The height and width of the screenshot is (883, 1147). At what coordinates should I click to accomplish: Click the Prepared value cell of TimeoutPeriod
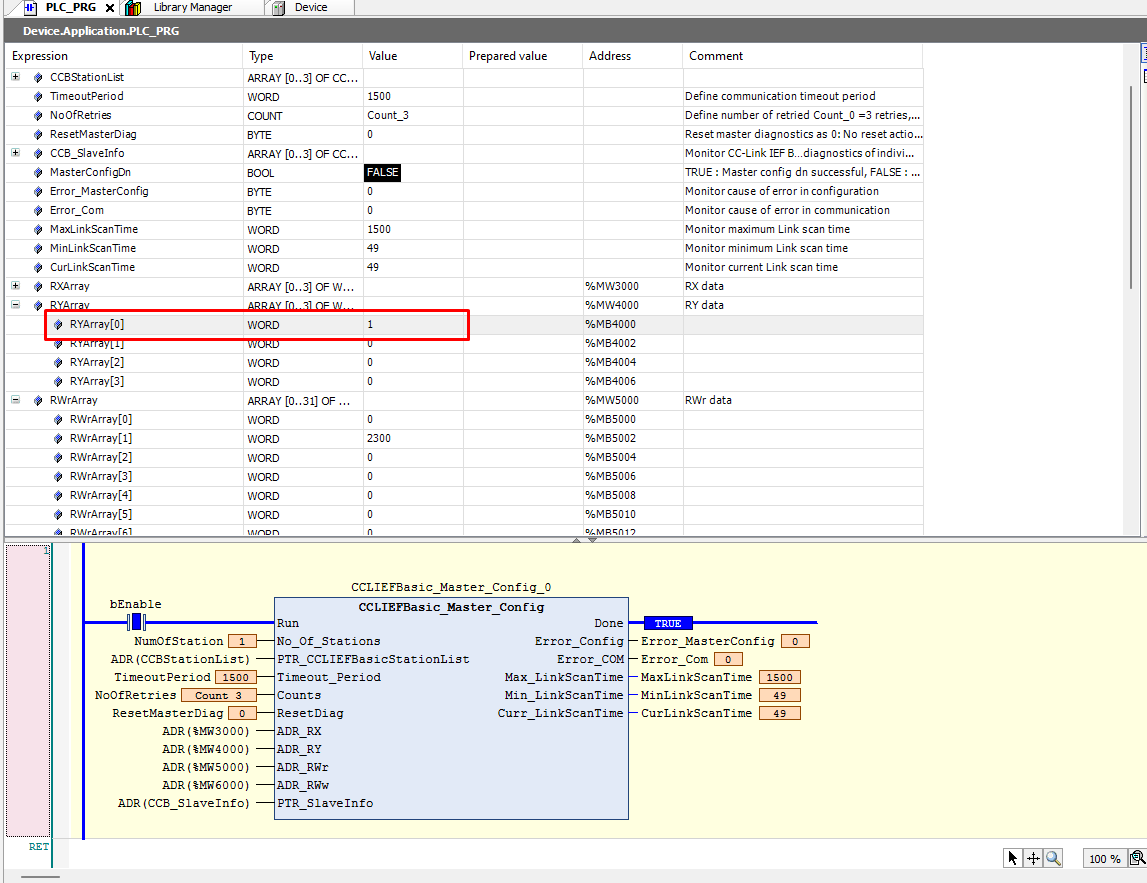coord(523,96)
